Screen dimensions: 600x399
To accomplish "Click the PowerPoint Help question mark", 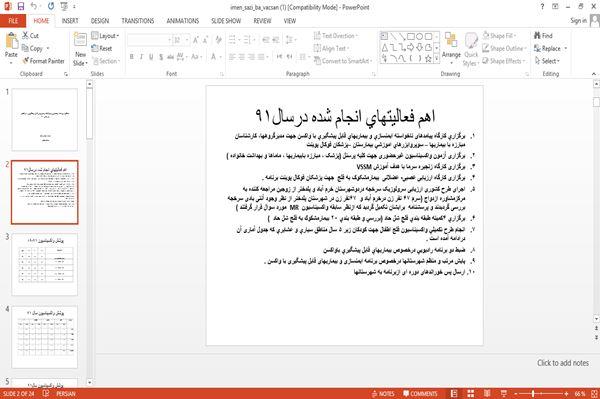I will tap(542, 7).
